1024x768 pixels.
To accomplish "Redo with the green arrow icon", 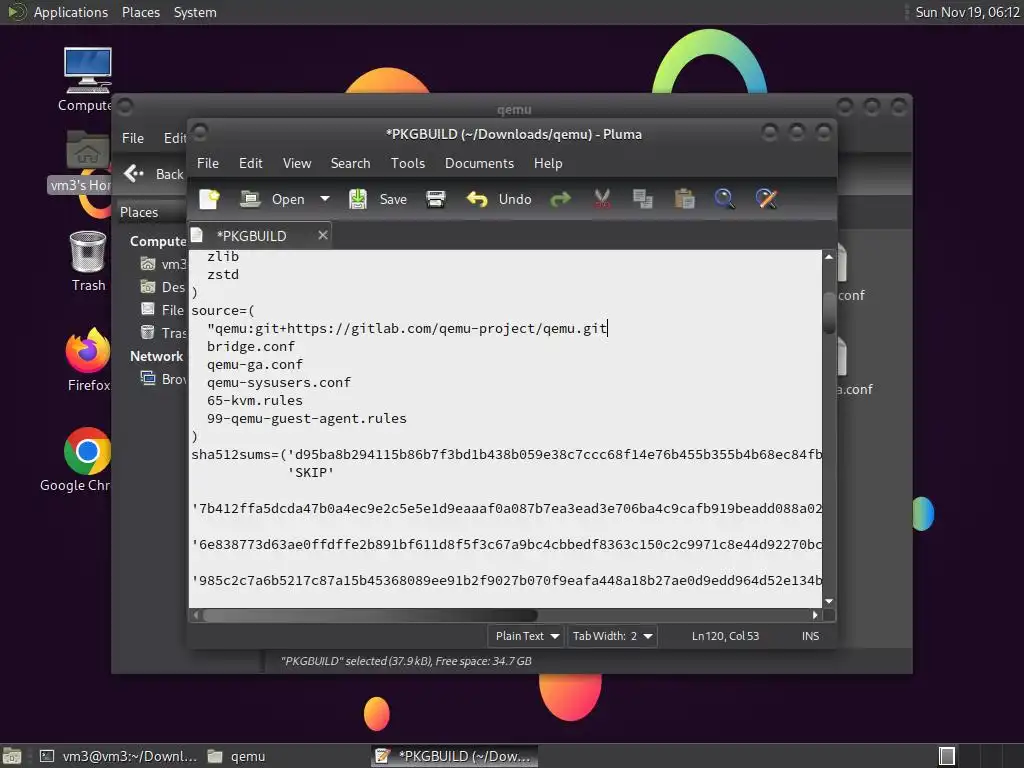I will [x=560, y=199].
